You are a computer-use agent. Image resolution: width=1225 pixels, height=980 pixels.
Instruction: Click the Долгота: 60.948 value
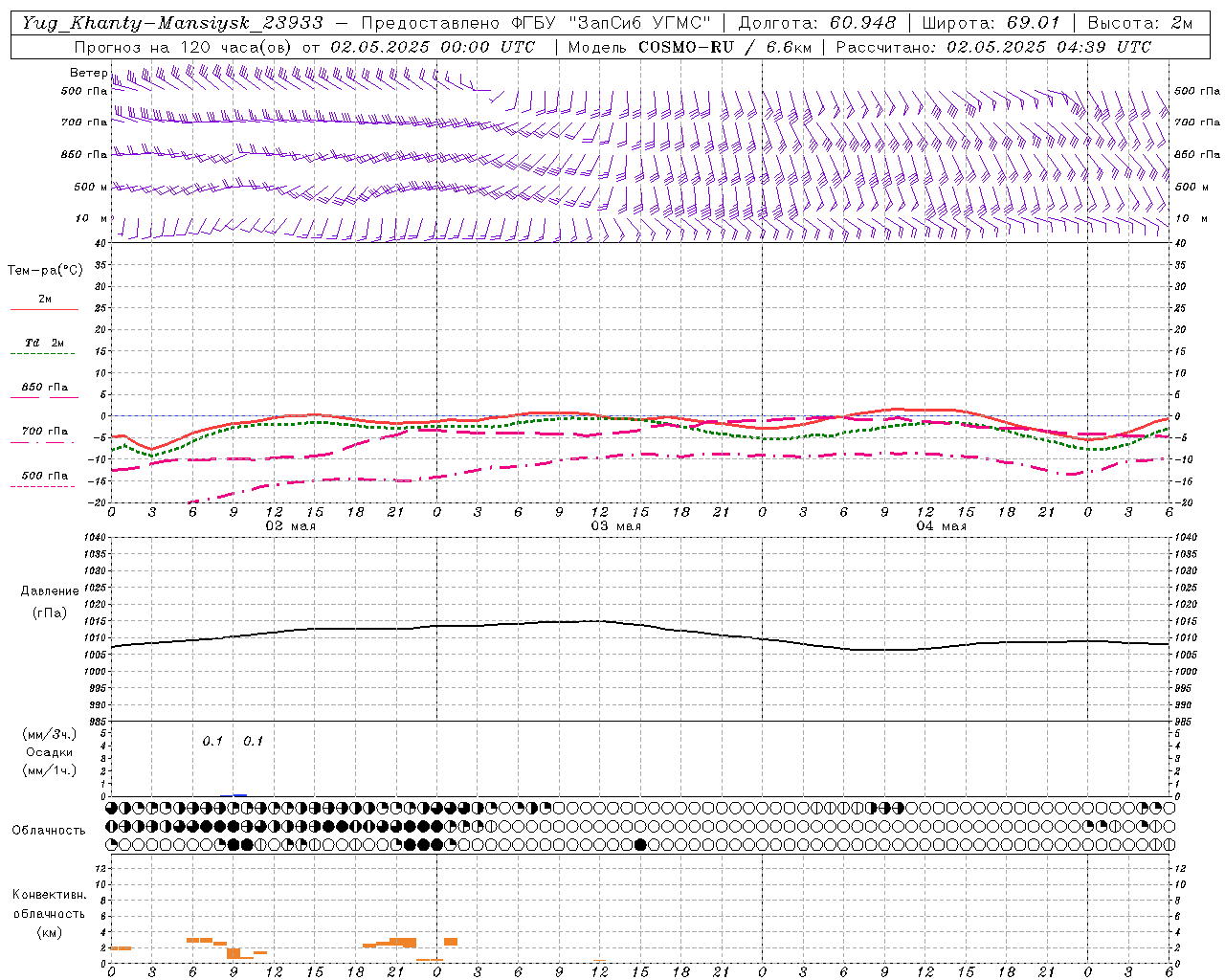(x=817, y=23)
